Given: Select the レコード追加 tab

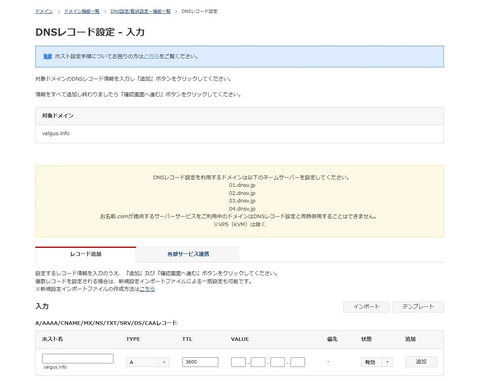Looking at the screenshot, I should (x=86, y=254).
